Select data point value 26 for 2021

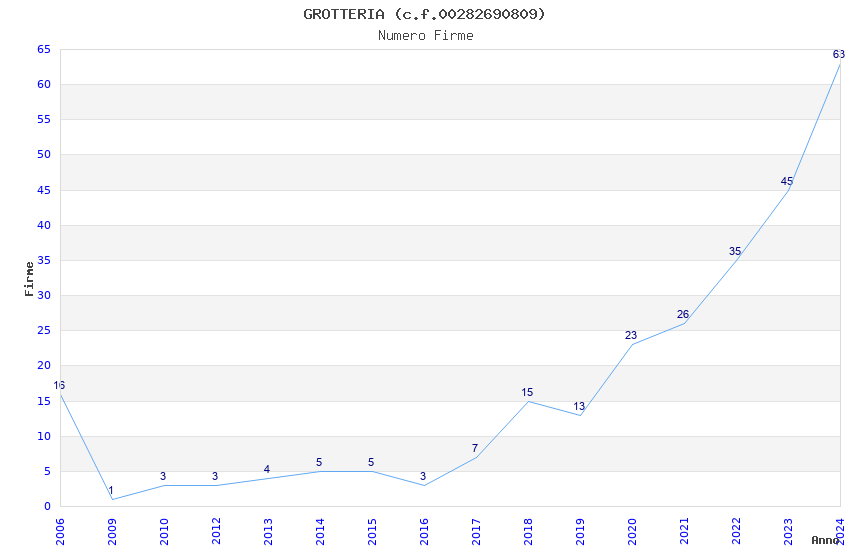coord(682,314)
